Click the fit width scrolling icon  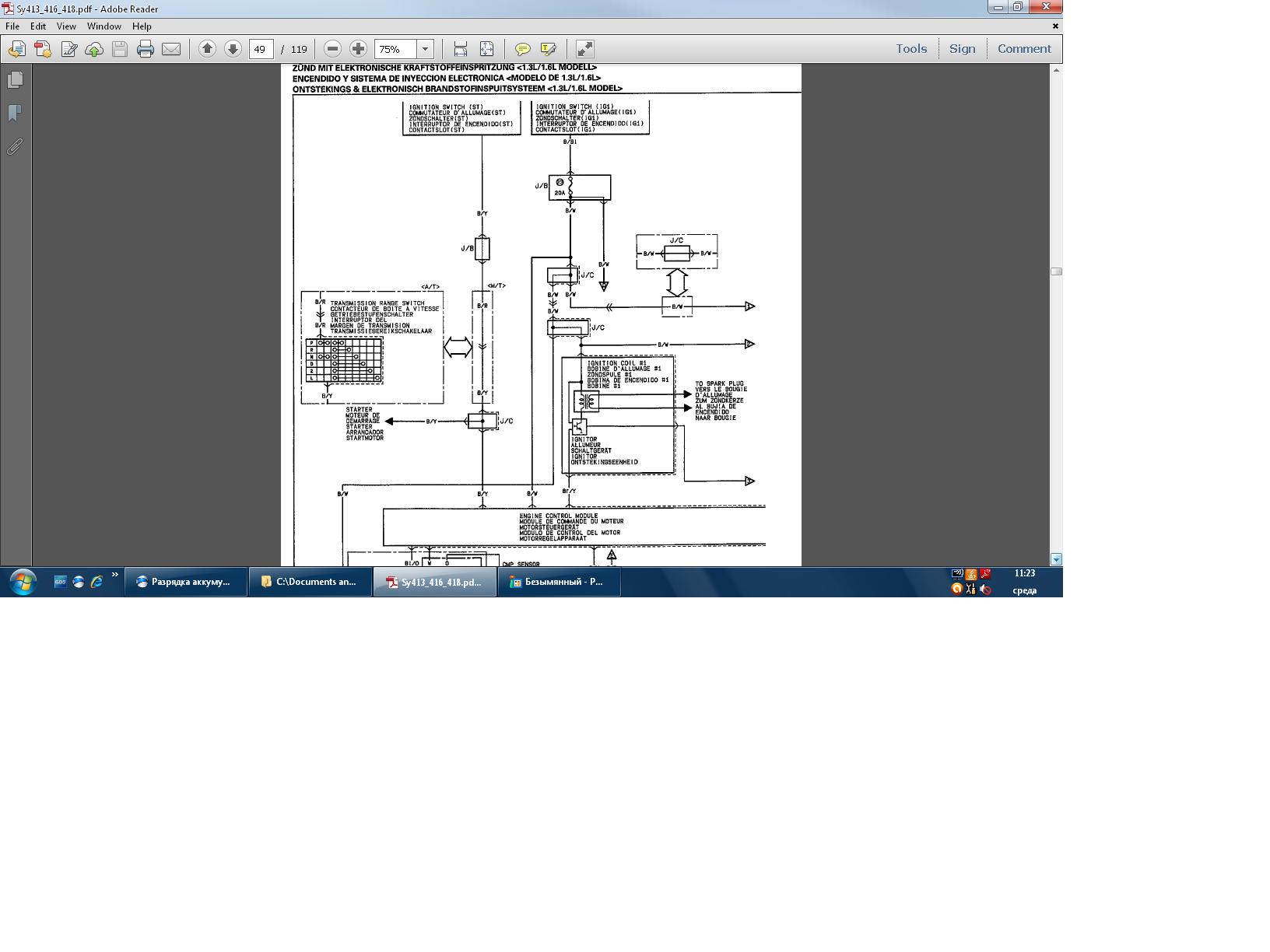[461, 49]
